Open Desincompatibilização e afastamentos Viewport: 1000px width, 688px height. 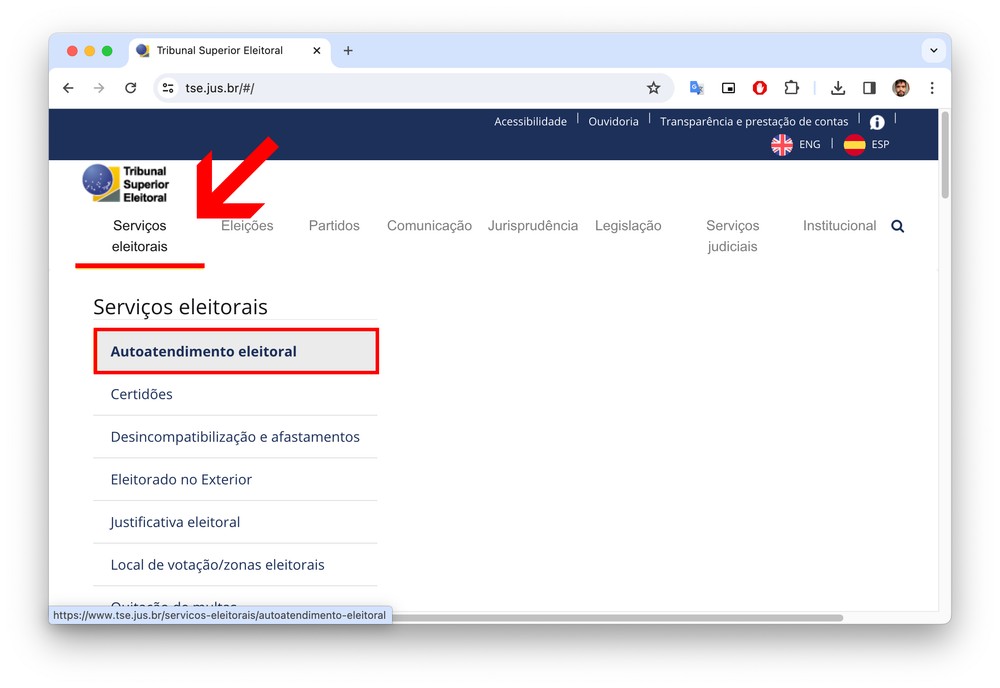point(235,437)
